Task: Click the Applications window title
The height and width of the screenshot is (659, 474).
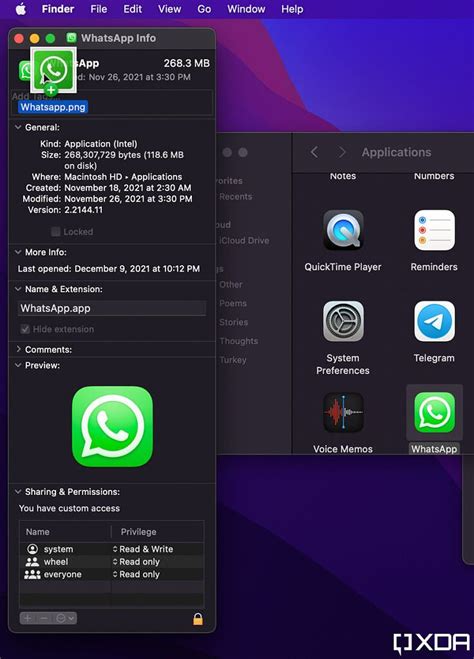Action: pyautogui.click(x=396, y=152)
